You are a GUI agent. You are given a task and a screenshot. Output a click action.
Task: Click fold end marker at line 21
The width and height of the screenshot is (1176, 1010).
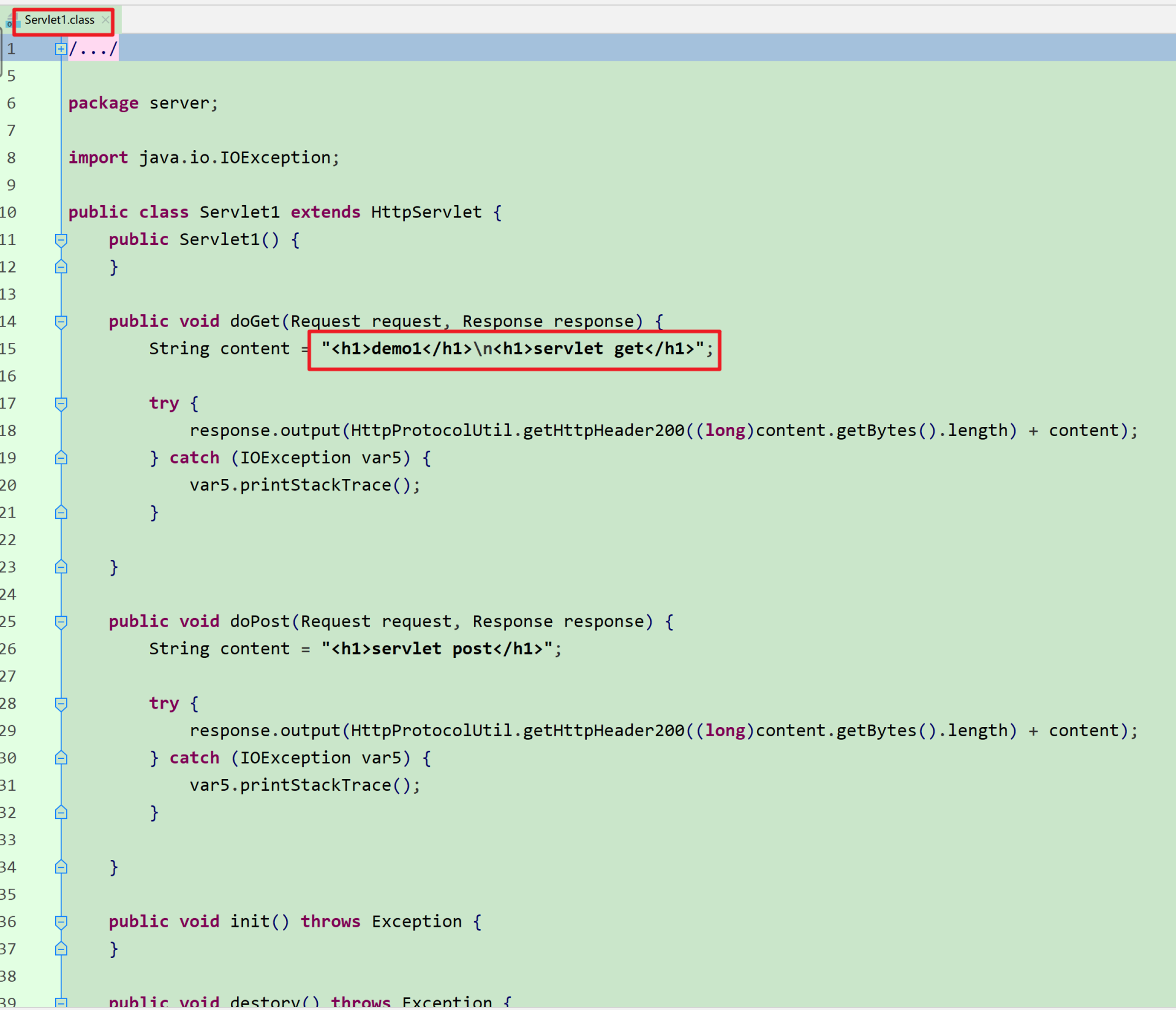coord(61,513)
